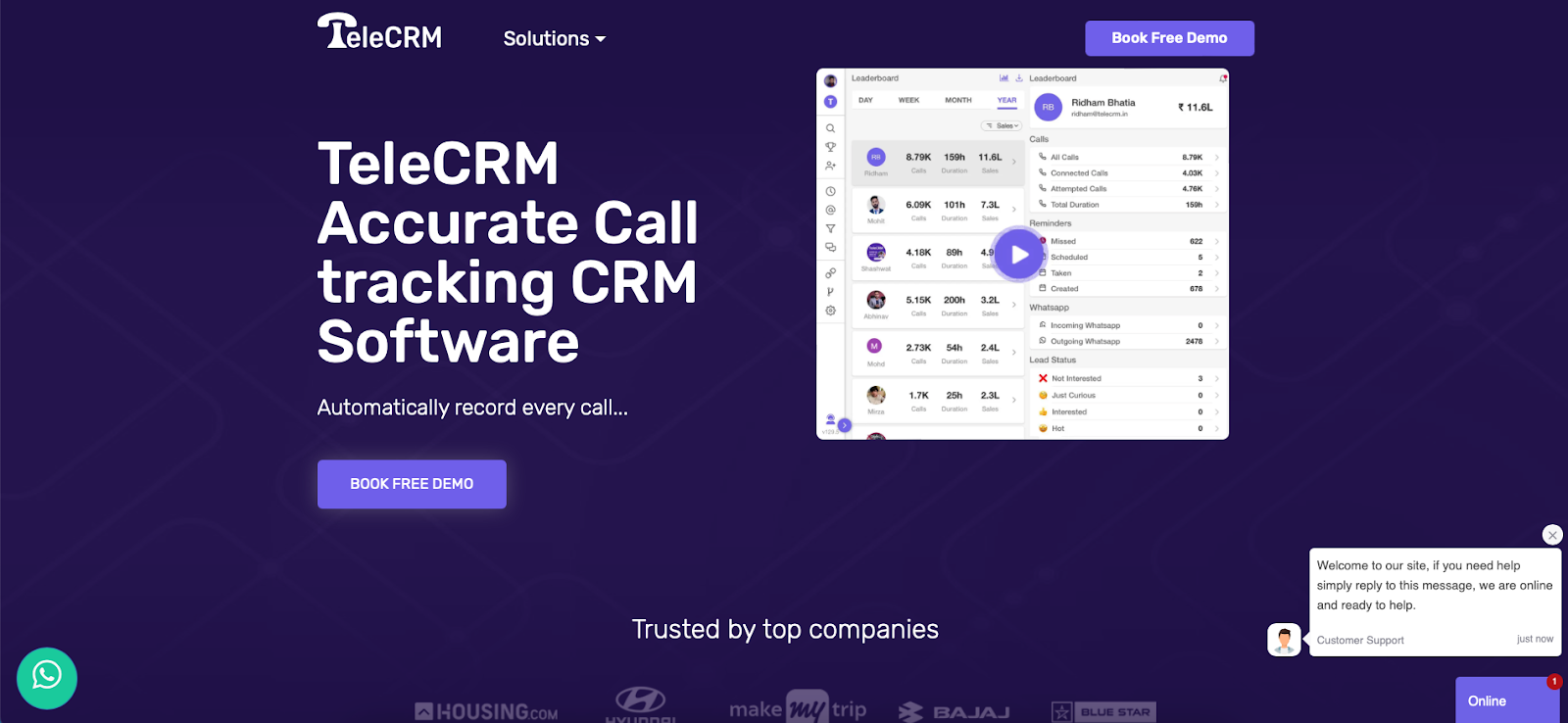Viewport: 1568px width, 723px height.
Task: Switch leaderboard to WEEK tab
Action: pyautogui.click(x=908, y=100)
